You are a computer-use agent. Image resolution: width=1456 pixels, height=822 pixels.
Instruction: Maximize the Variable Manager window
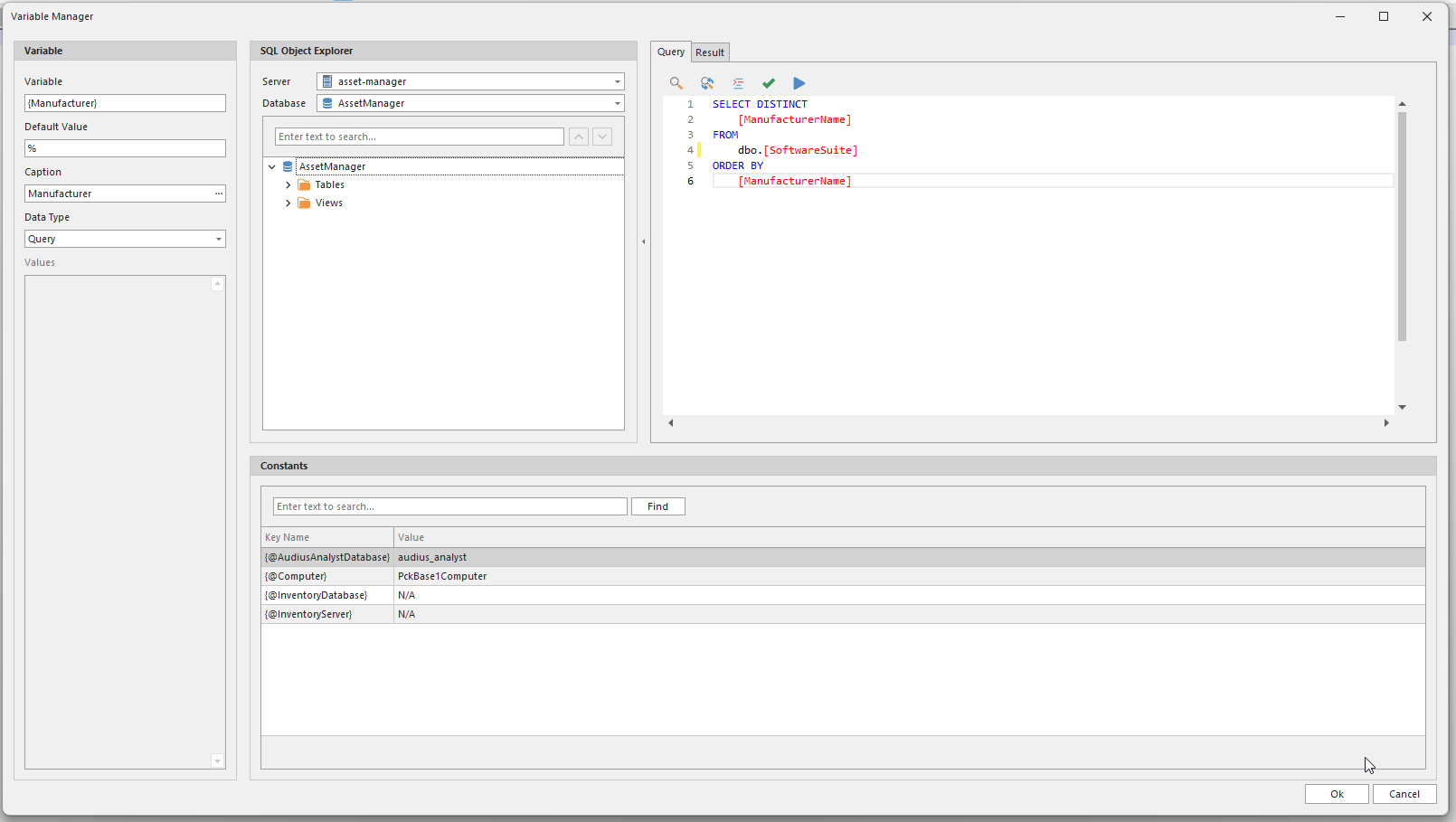coord(1384,16)
